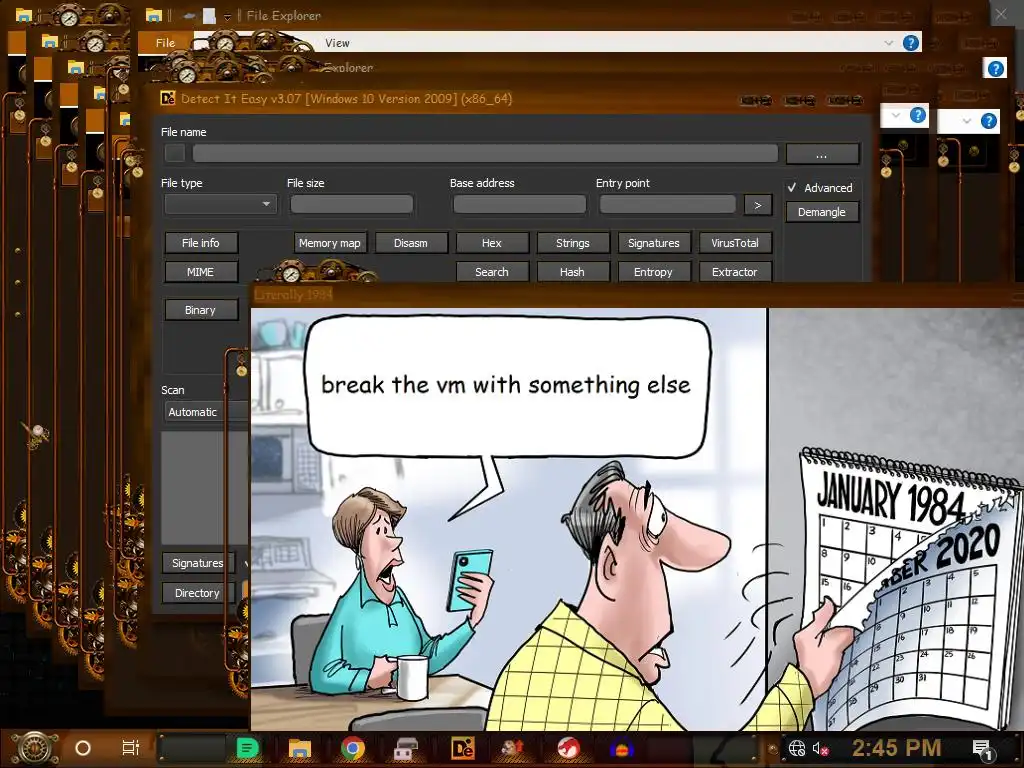Open the notification center icon

pos(982,749)
